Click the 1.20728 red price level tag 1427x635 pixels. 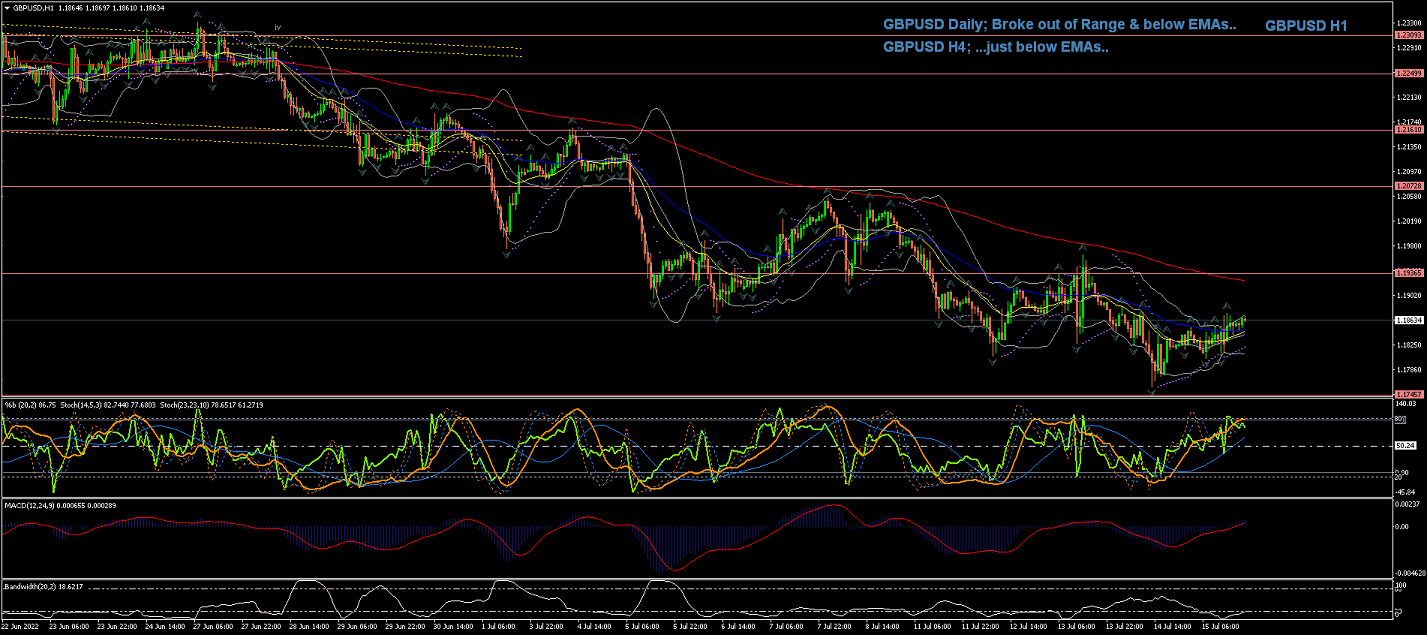coord(1408,186)
